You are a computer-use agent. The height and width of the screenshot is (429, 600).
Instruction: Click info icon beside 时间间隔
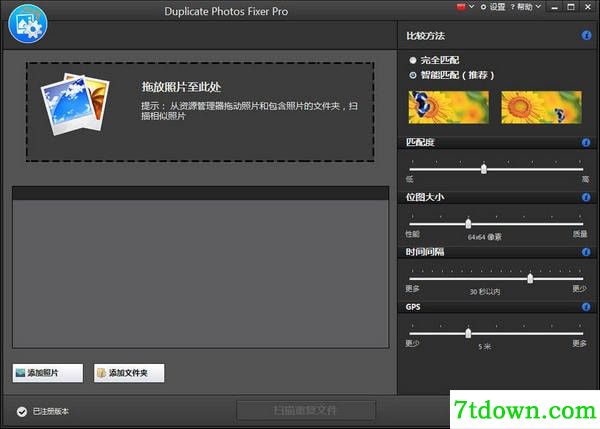(x=586, y=252)
